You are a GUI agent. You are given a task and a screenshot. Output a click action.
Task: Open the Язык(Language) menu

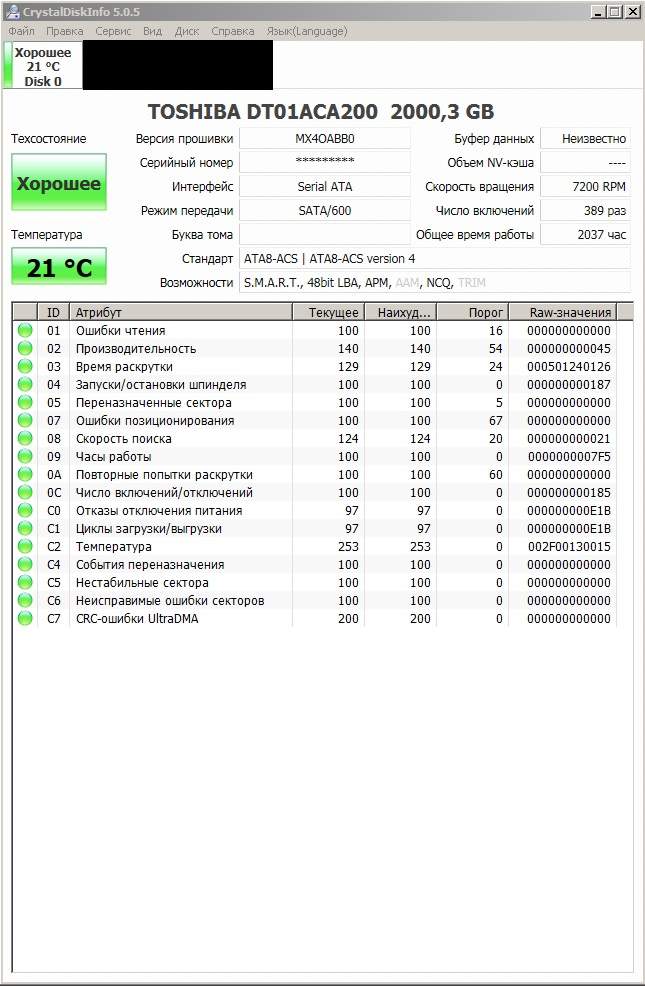[307, 31]
